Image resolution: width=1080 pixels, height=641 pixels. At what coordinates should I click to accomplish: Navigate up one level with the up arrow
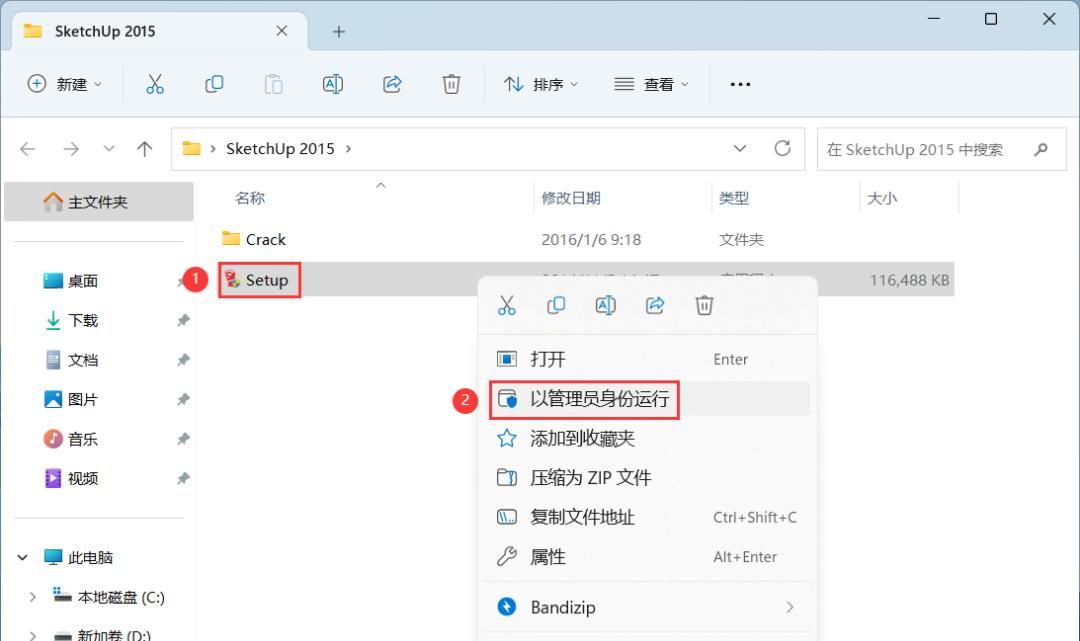[x=144, y=148]
